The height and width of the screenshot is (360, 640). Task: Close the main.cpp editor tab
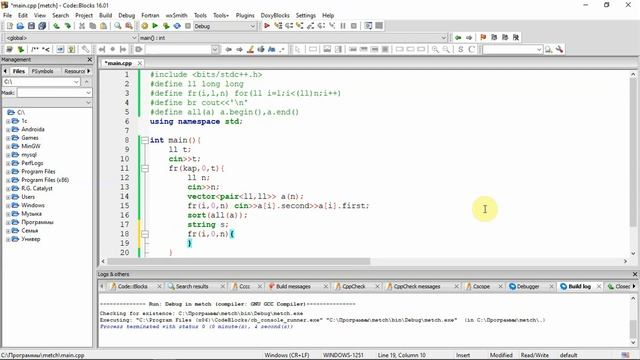(x=140, y=63)
